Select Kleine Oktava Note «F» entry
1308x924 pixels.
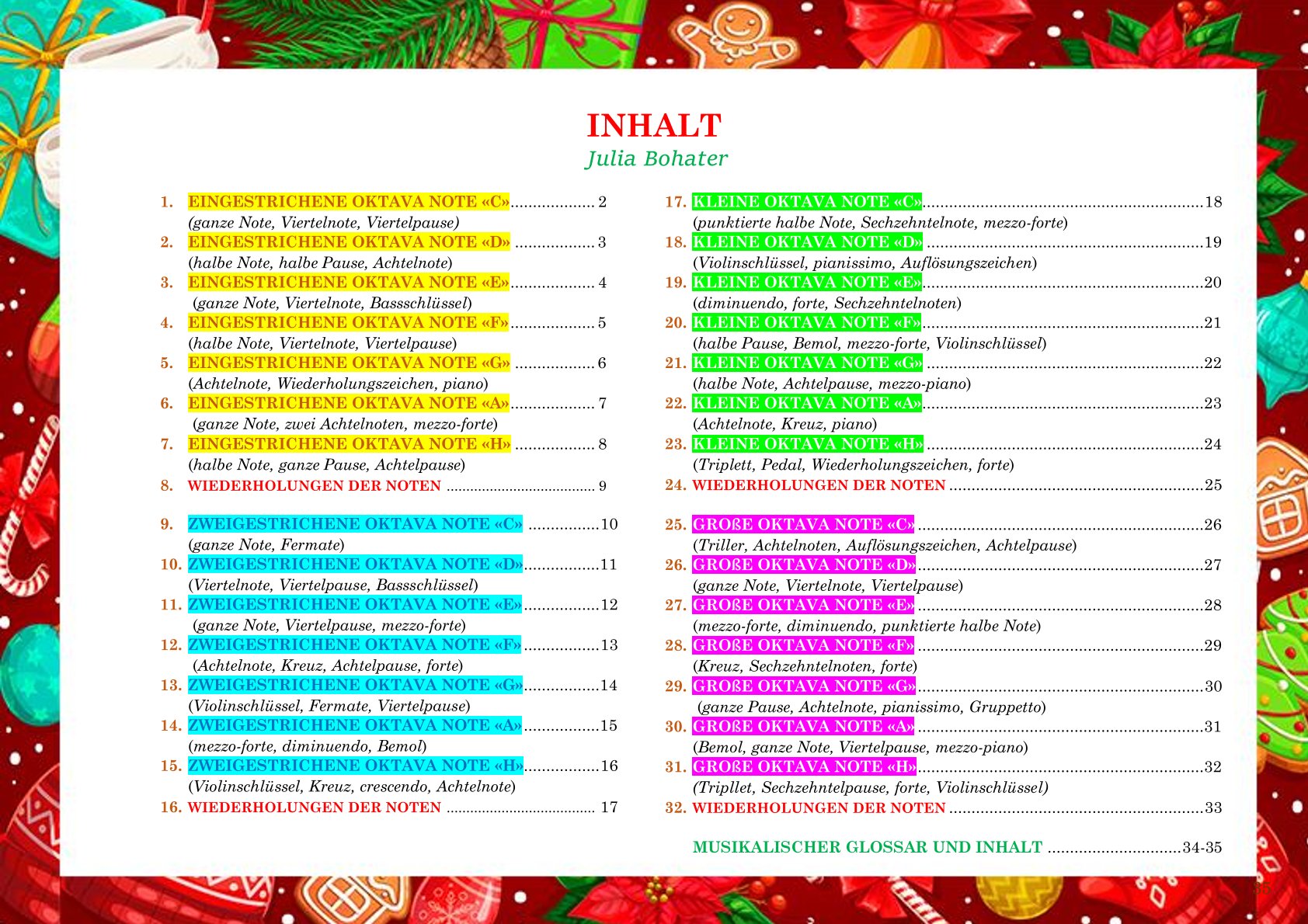[x=806, y=323]
